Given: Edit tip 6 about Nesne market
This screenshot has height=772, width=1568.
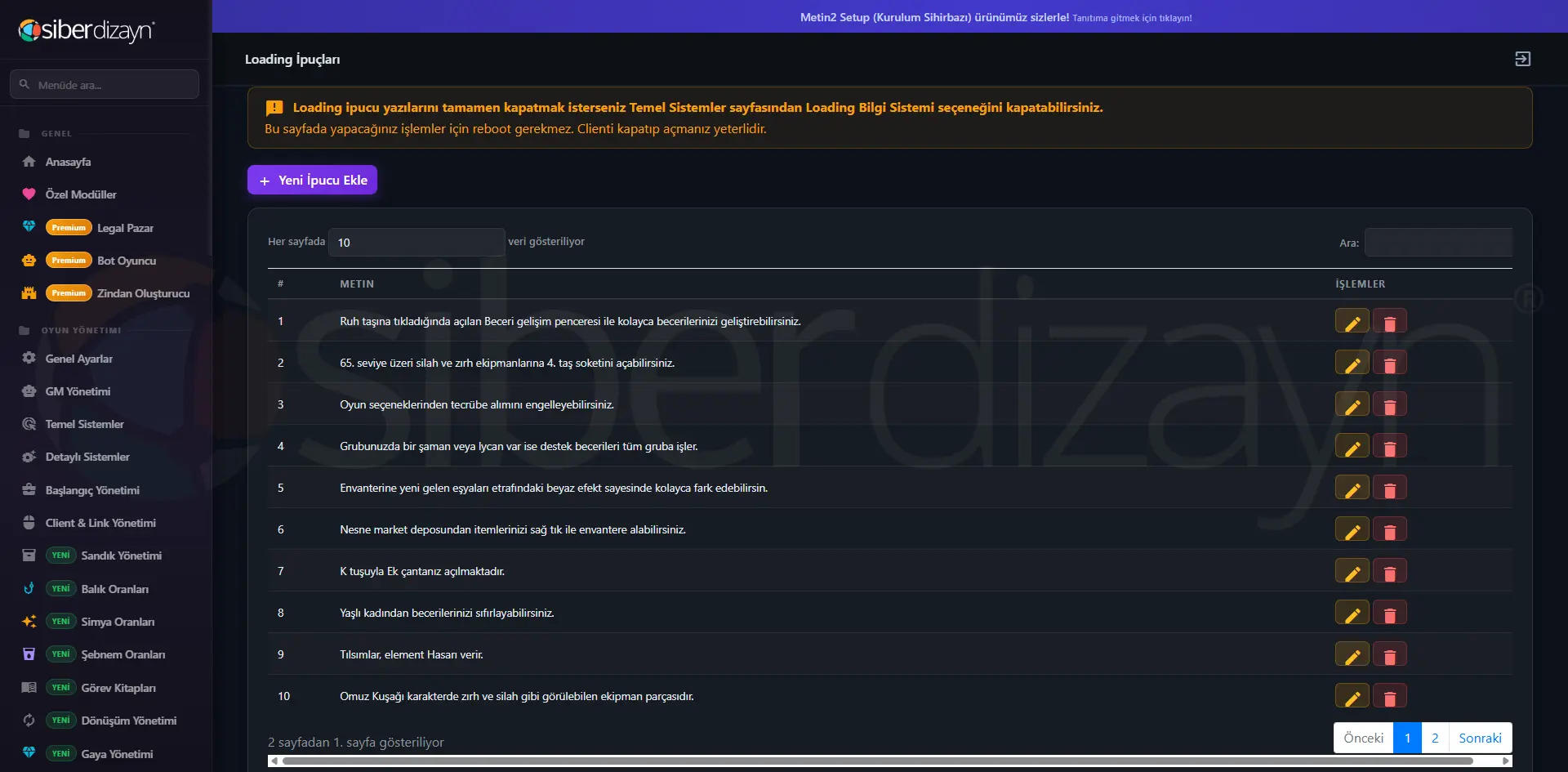Looking at the screenshot, I should 1352,529.
